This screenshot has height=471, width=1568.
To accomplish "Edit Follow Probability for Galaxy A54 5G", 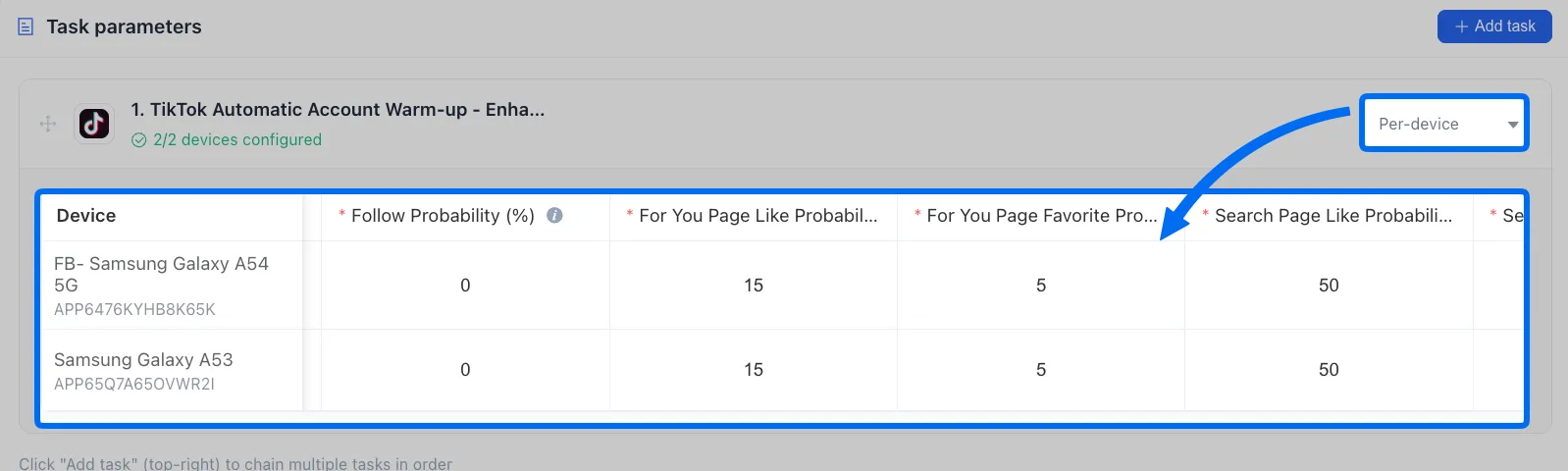I will [465, 286].
